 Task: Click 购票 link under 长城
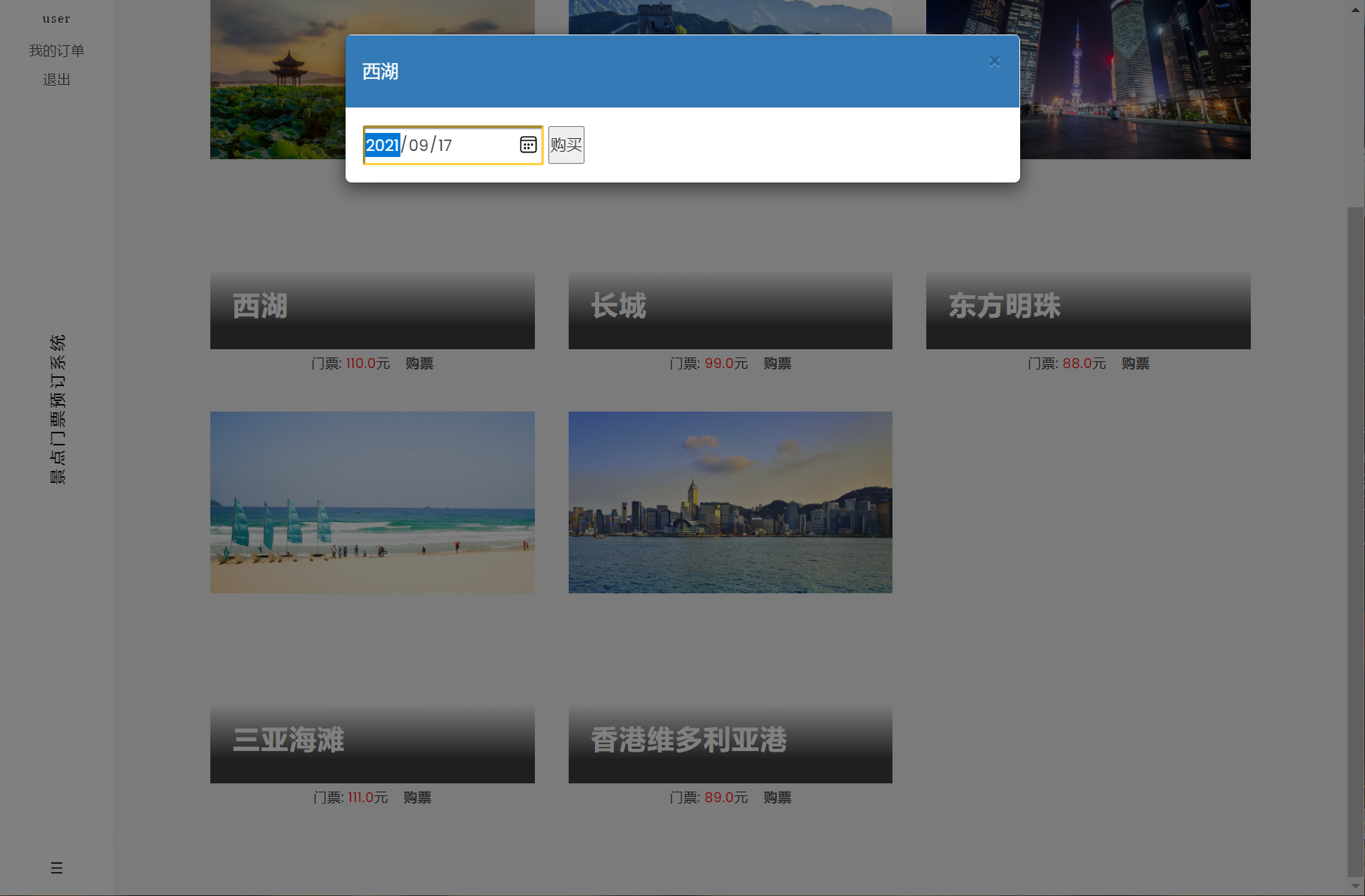click(777, 364)
